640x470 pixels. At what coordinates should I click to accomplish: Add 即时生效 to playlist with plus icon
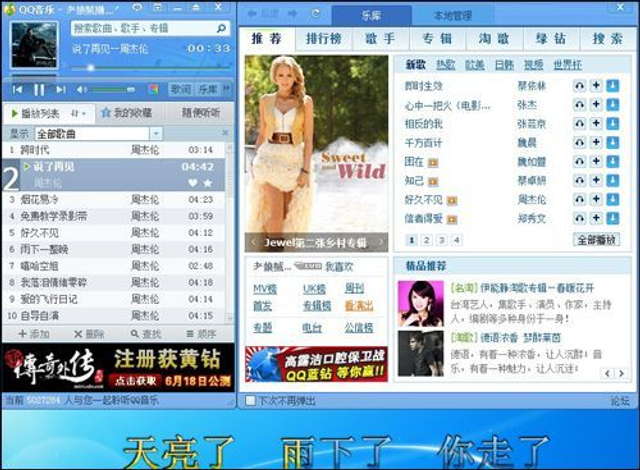pyautogui.click(x=596, y=86)
